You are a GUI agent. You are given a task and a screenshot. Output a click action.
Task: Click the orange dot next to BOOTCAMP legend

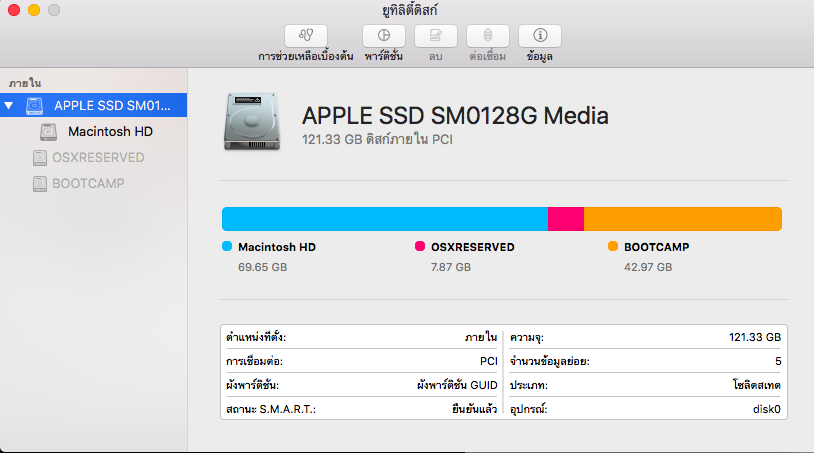pyautogui.click(x=613, y=246)
